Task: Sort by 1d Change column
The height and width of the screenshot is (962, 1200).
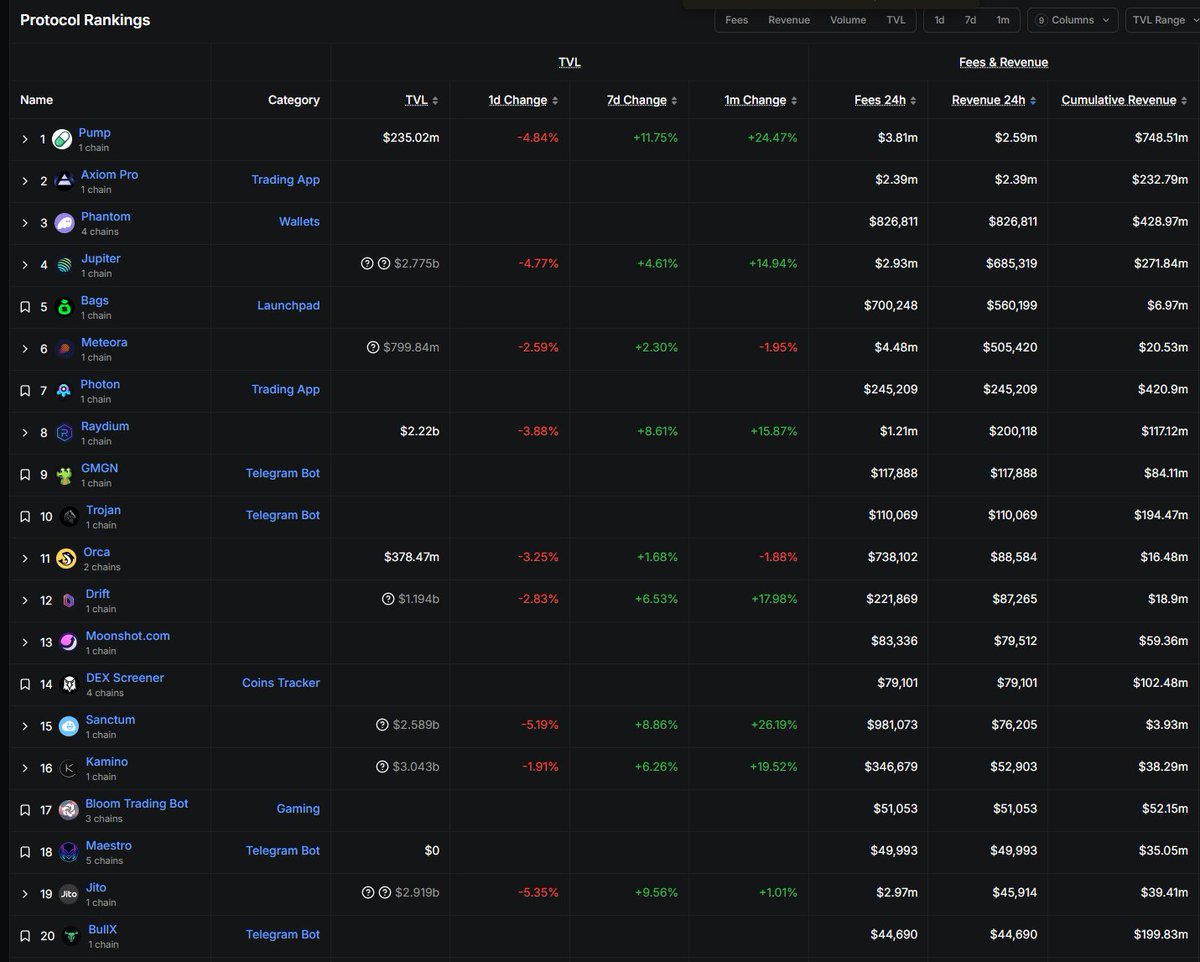Action: 523,100
